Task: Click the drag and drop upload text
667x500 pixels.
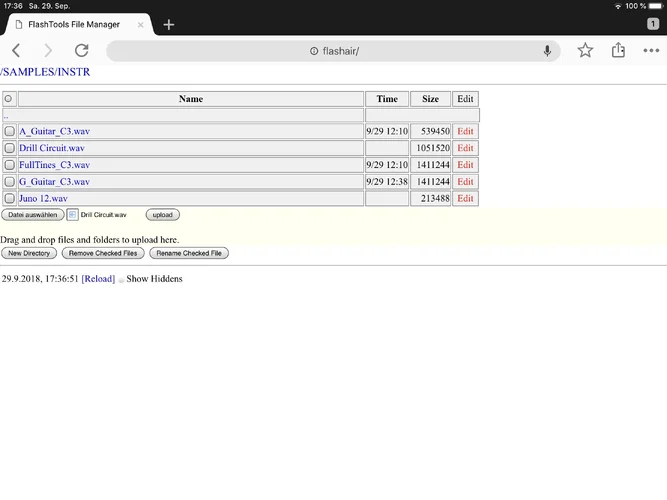Action: (89, 240)
